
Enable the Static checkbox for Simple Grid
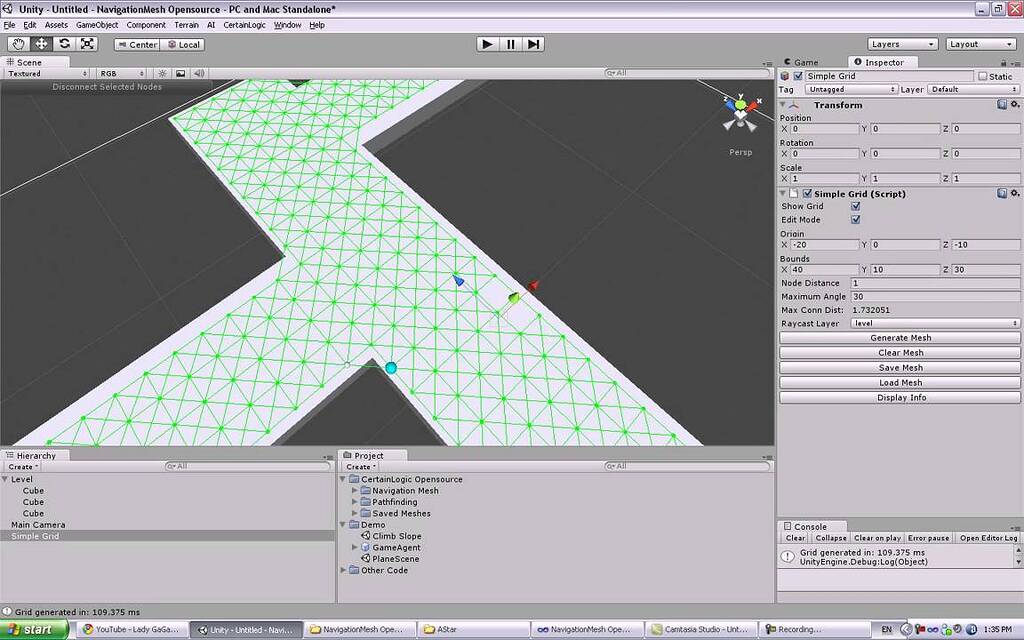(x=983, y=76)
